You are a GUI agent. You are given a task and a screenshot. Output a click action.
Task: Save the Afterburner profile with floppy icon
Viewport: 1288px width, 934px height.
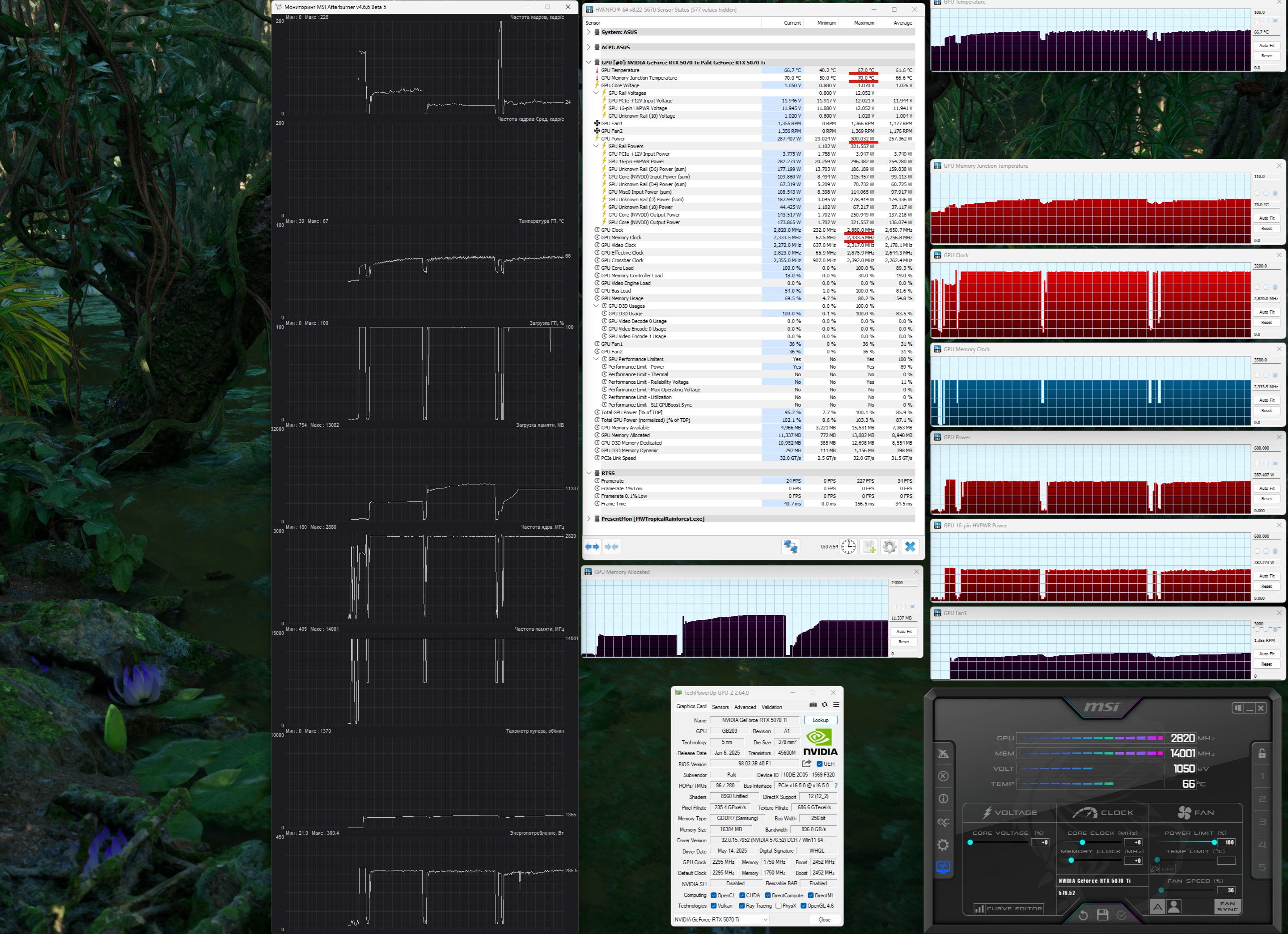tap(1102, 915)
